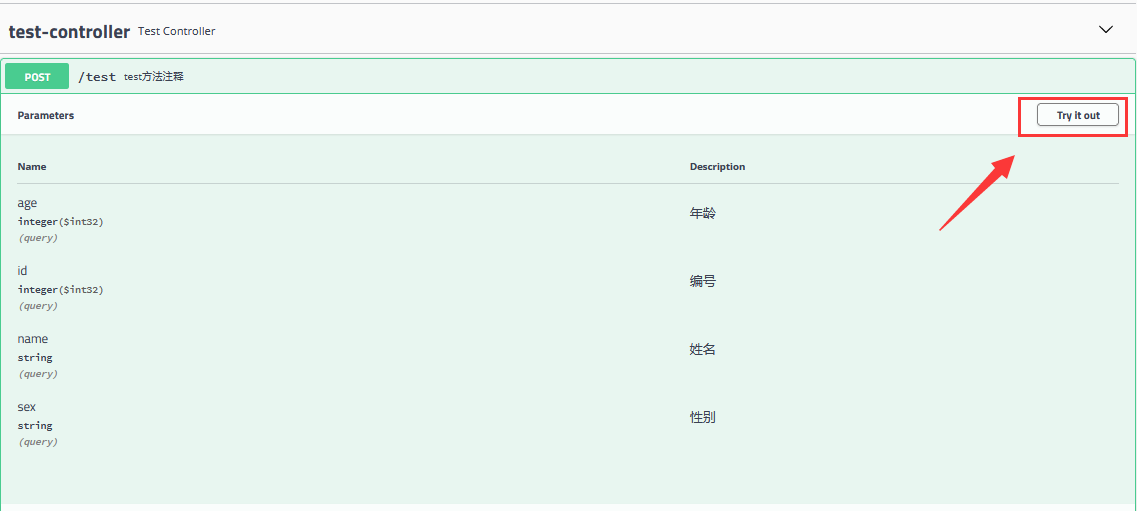Viewport: 1137px width, 511px height.
Task: Click the 性别 description
Action: tap(703, 418)
